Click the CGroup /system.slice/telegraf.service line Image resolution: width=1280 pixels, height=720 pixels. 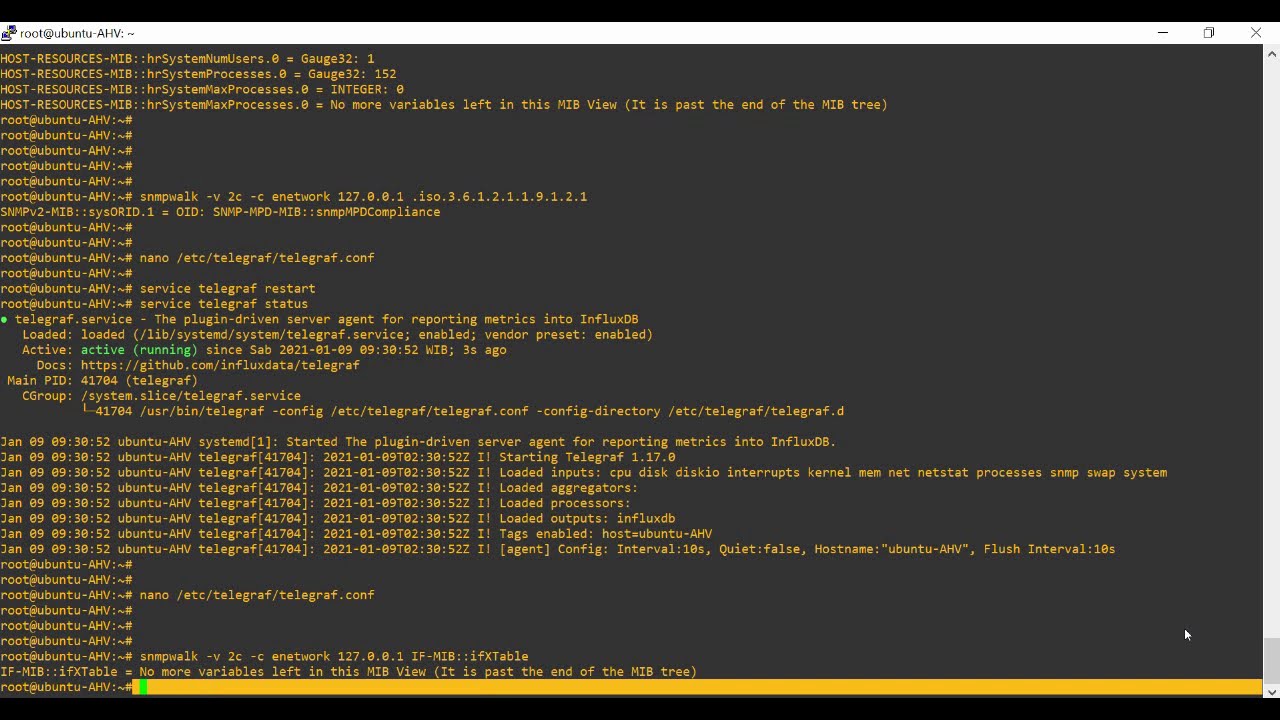[x=161, y=396]
